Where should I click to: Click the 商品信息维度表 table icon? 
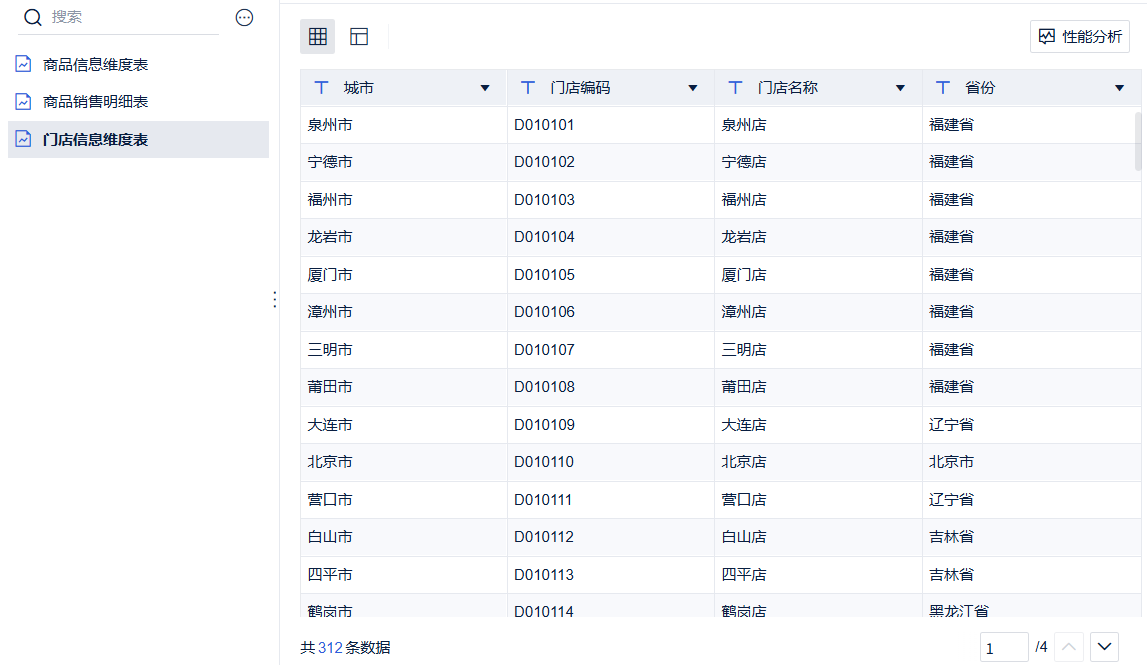[x=23, y=64]
